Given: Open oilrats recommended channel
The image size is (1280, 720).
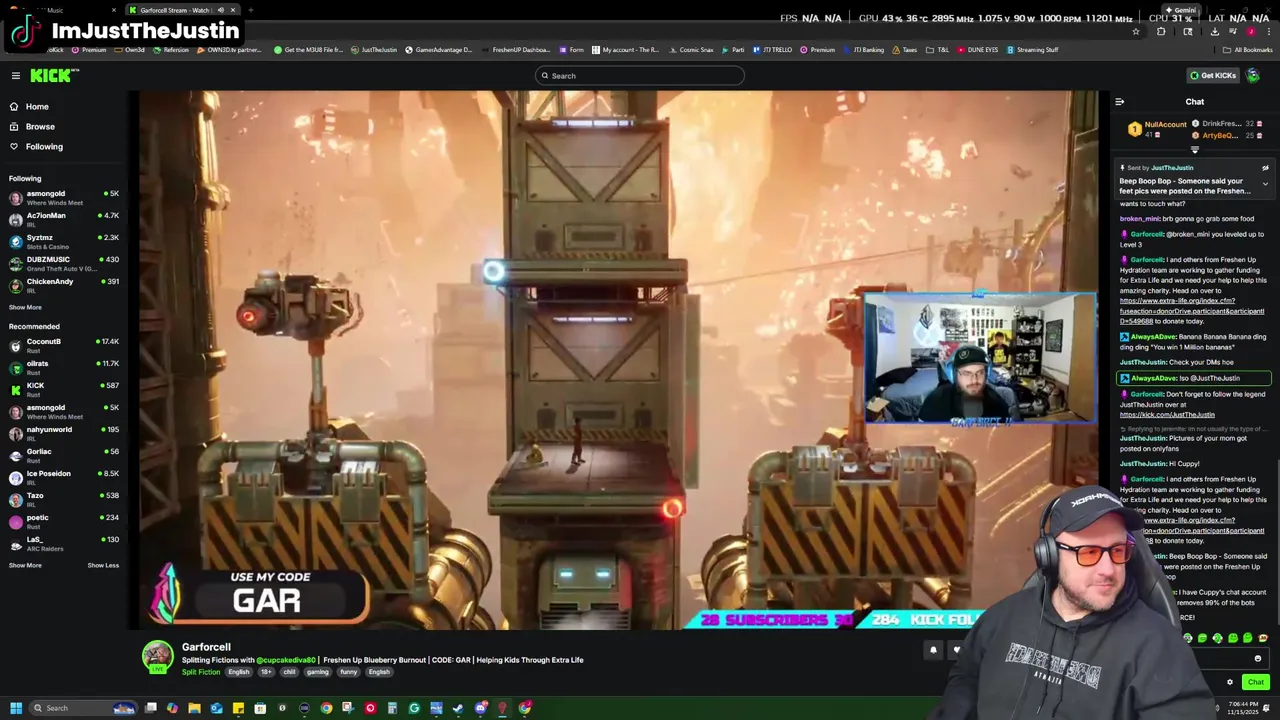Looking at the screenshot, I should point(64,367).
